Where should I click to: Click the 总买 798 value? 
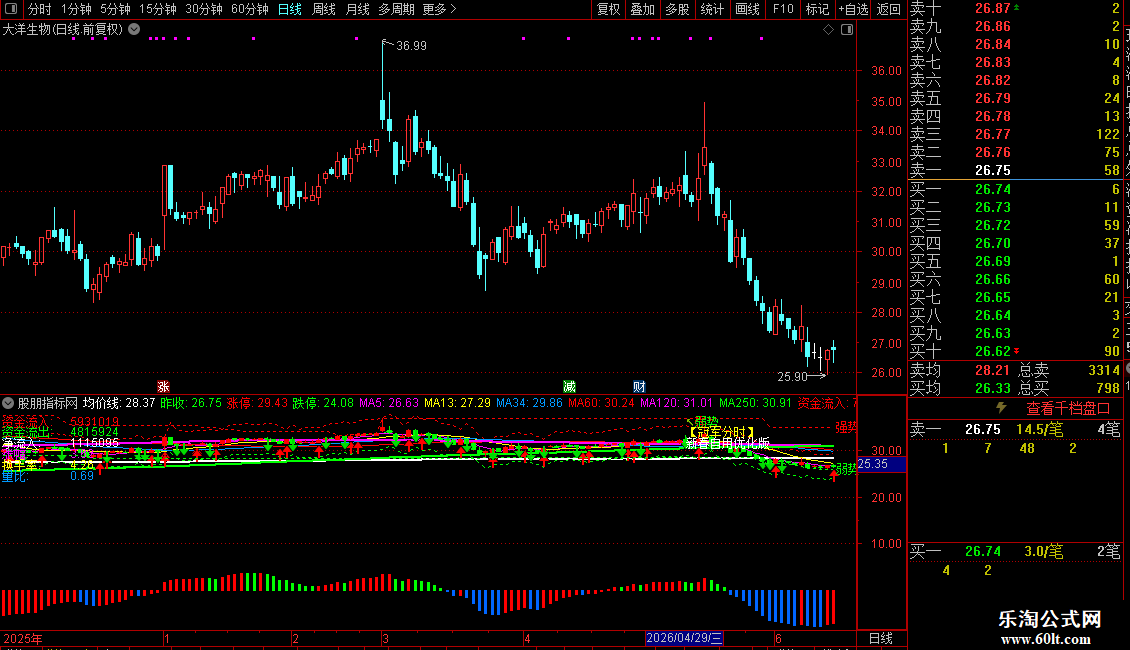point(1108,388)
